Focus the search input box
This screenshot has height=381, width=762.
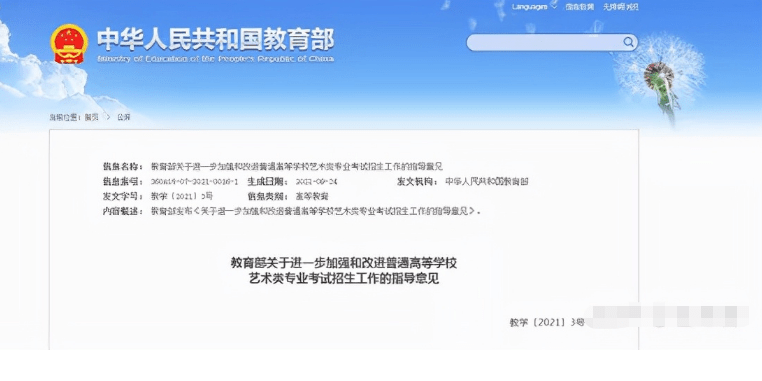552,42
